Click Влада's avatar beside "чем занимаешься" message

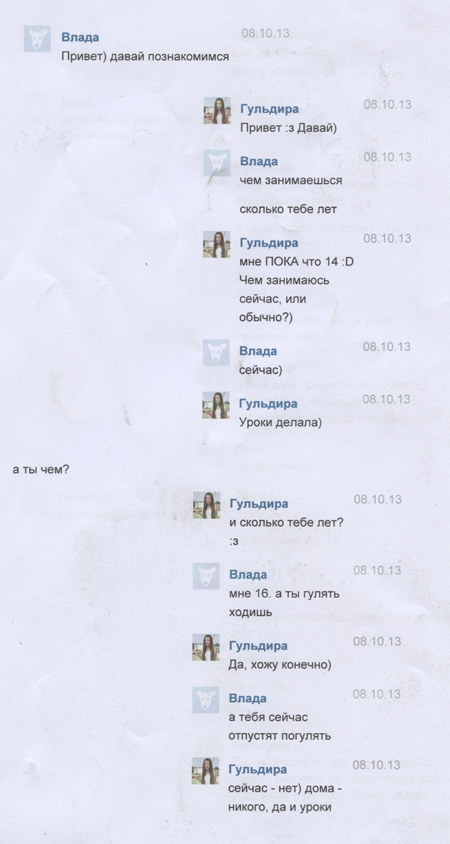(x=217, y=163)
